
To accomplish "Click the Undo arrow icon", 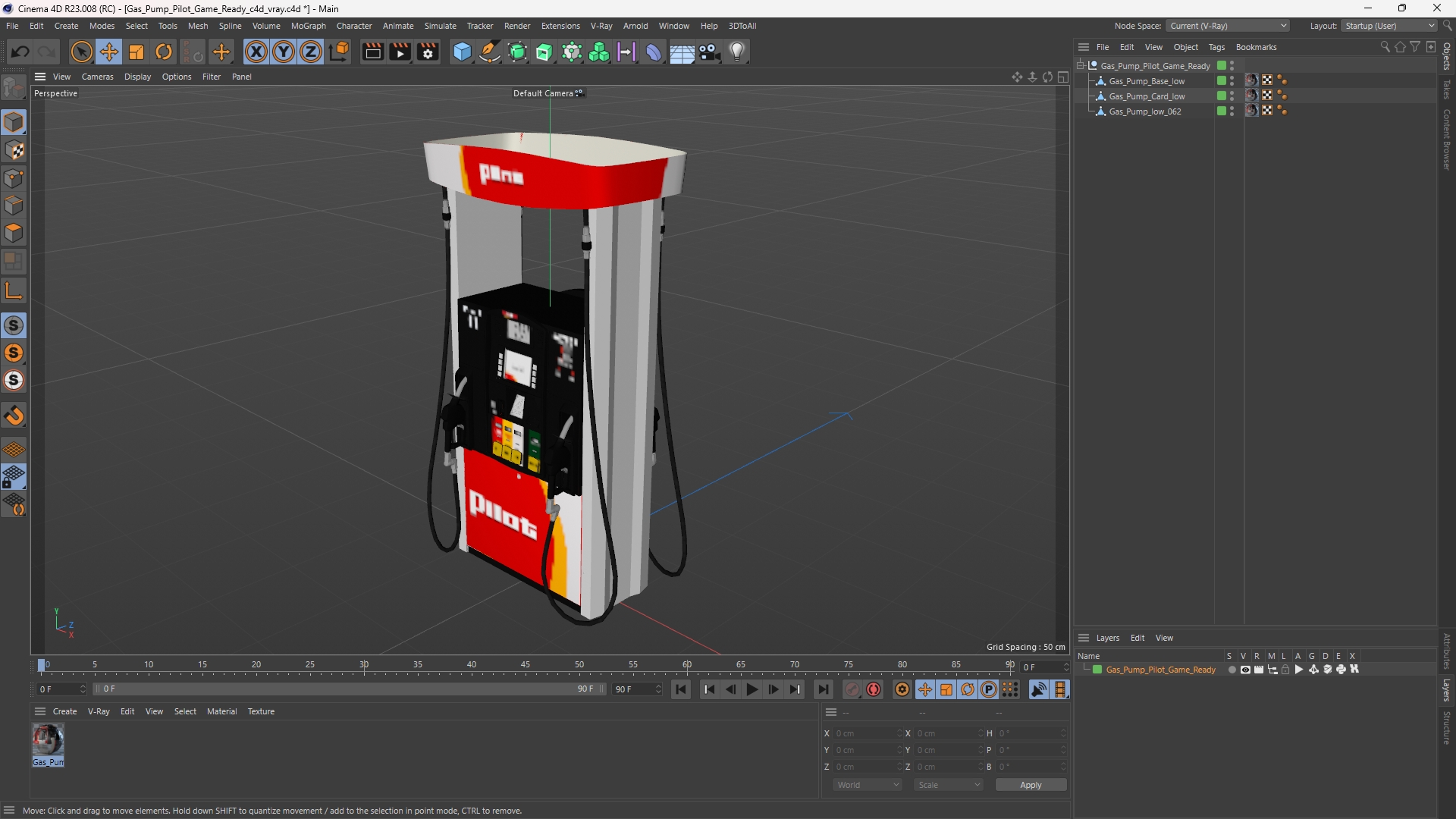I will coord(20,52).
